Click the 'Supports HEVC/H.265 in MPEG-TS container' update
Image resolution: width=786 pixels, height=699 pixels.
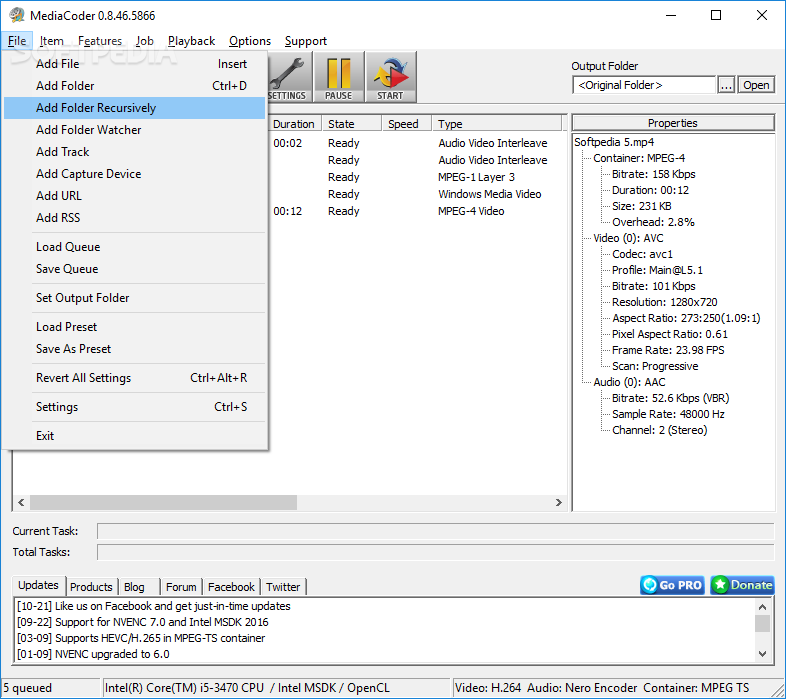coord(141,638)
